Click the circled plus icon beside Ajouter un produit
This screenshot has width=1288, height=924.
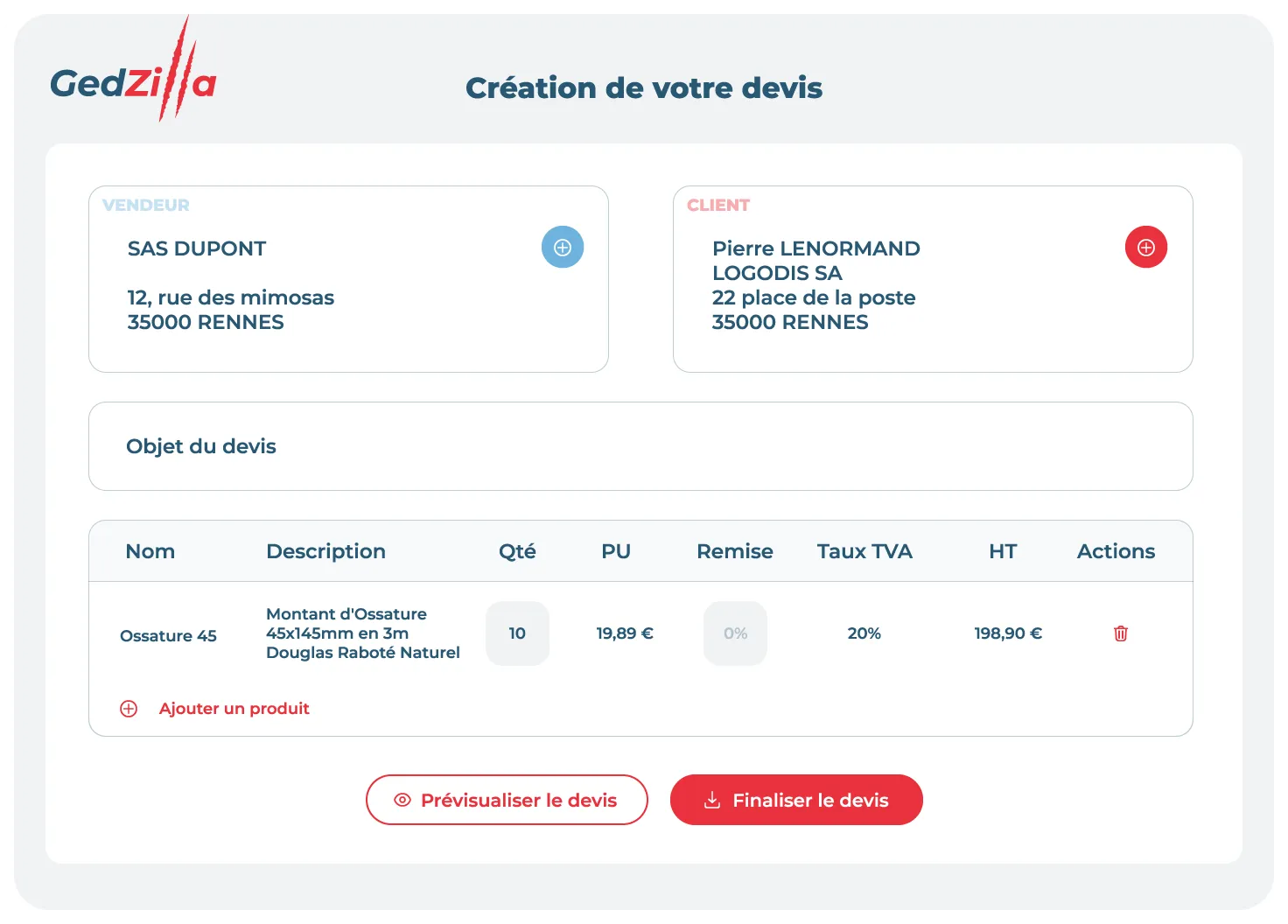tap(129, 709)
